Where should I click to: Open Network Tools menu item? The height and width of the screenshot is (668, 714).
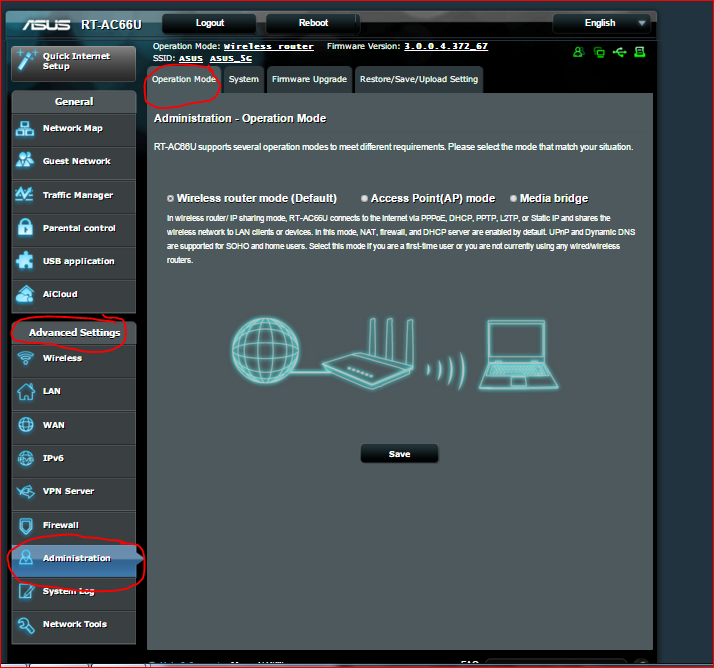(x=74, y=625)
